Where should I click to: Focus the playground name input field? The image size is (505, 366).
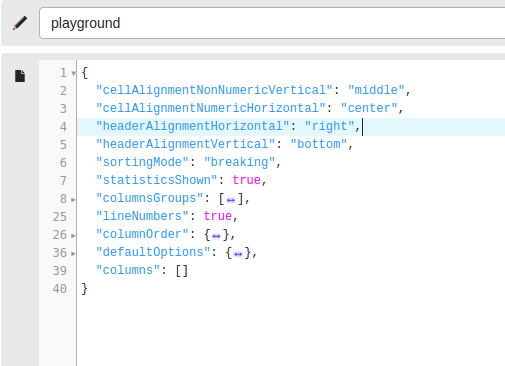point(272,23)
